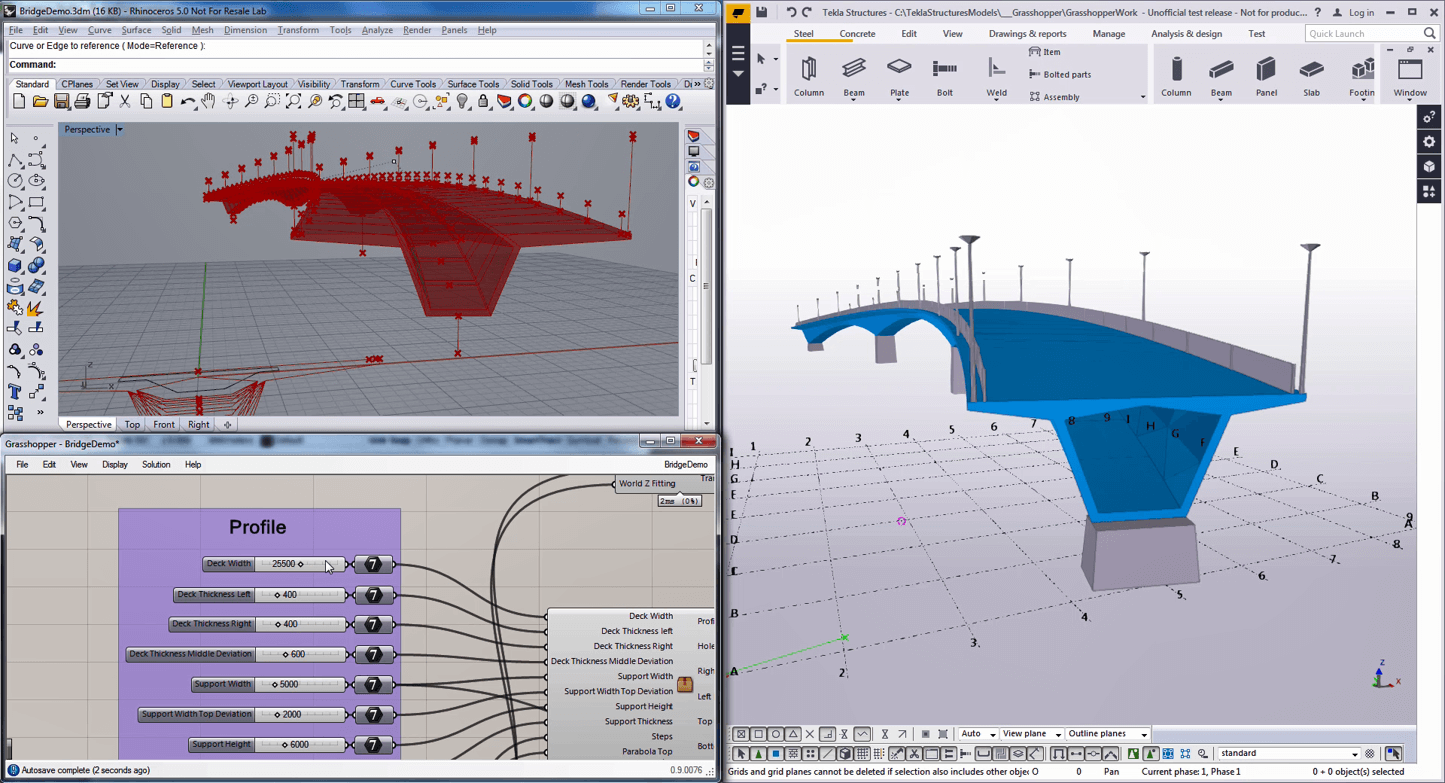Switch to the Concrete ribbon tab
The width and height of the screenshot is (1445, 783).
[857, 34]
